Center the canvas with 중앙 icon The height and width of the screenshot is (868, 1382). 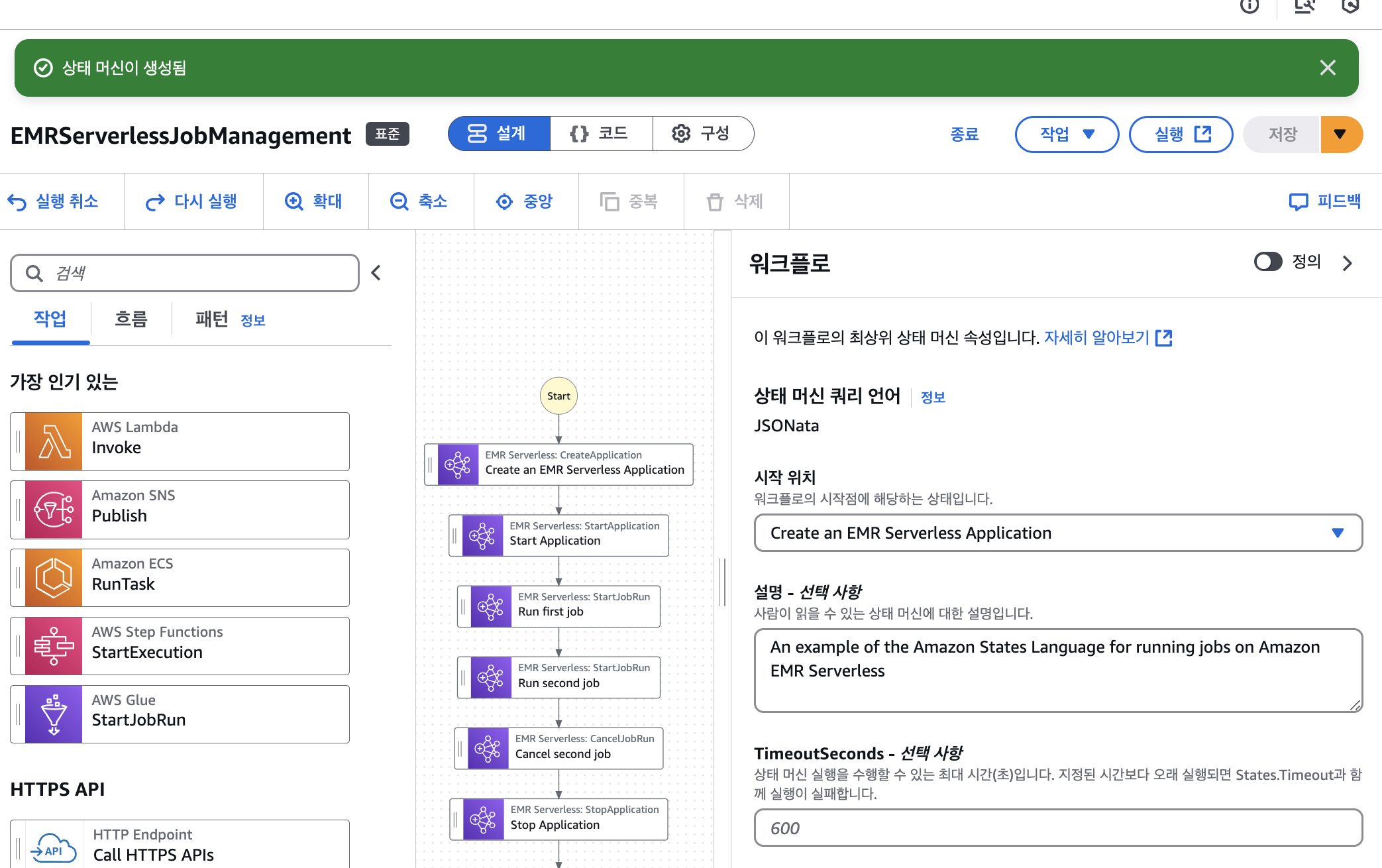click(x=505, y=201)
